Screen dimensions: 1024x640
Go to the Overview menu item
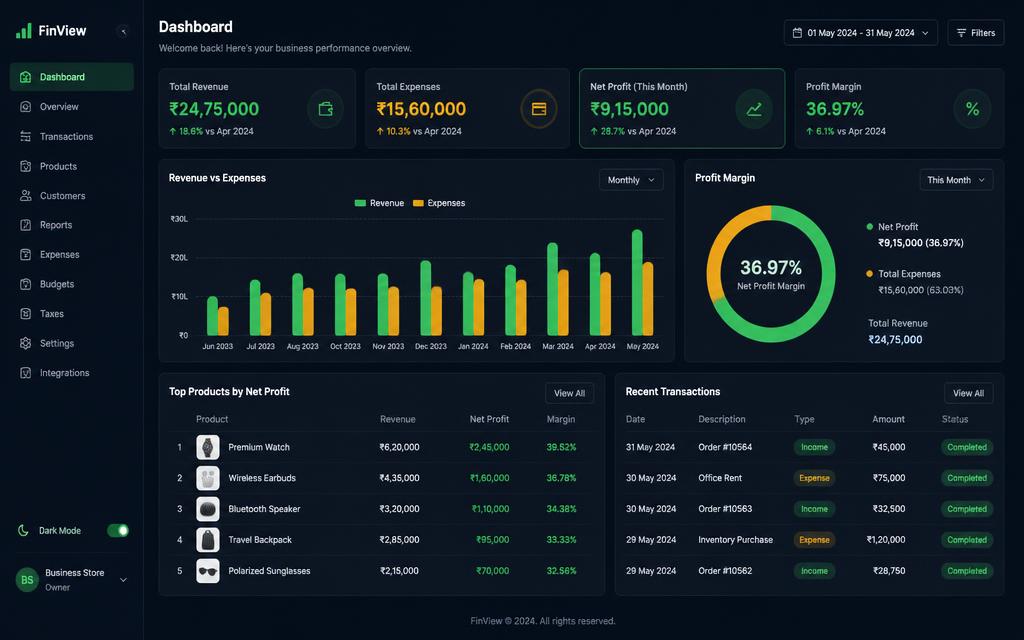pyautogui.click(x=72, y=106)
